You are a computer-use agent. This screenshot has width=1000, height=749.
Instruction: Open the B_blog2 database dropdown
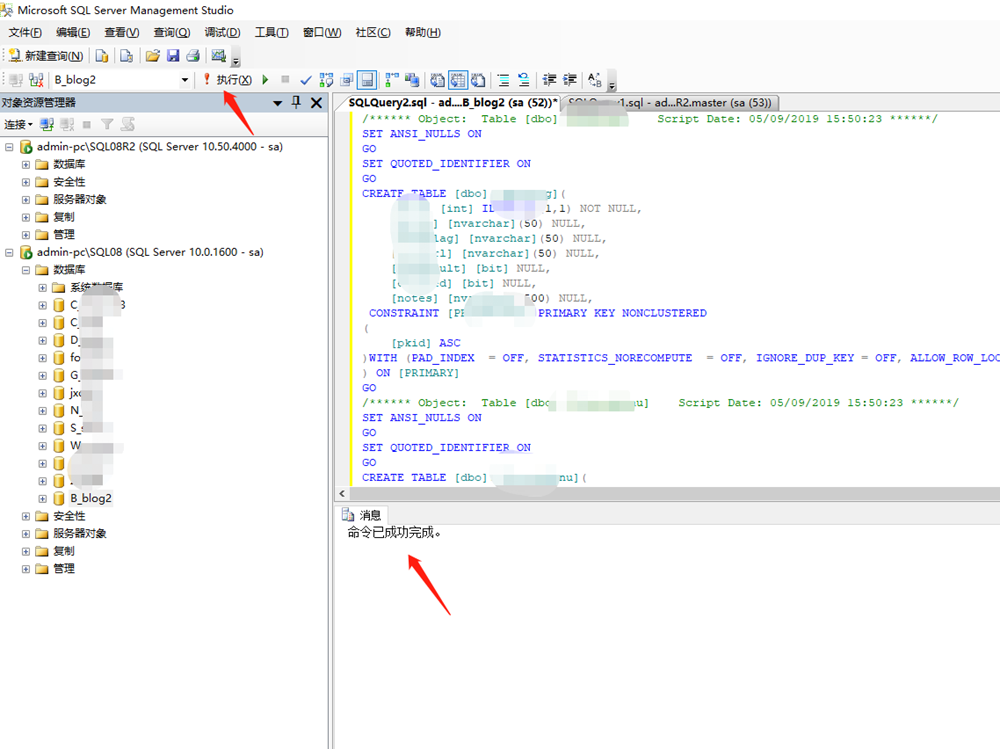click(184, 80)
